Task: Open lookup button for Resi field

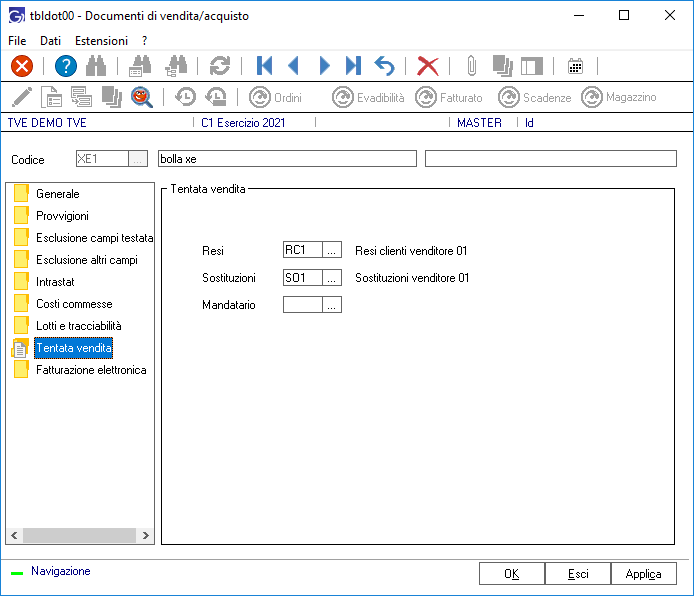Action: (332, 250)
